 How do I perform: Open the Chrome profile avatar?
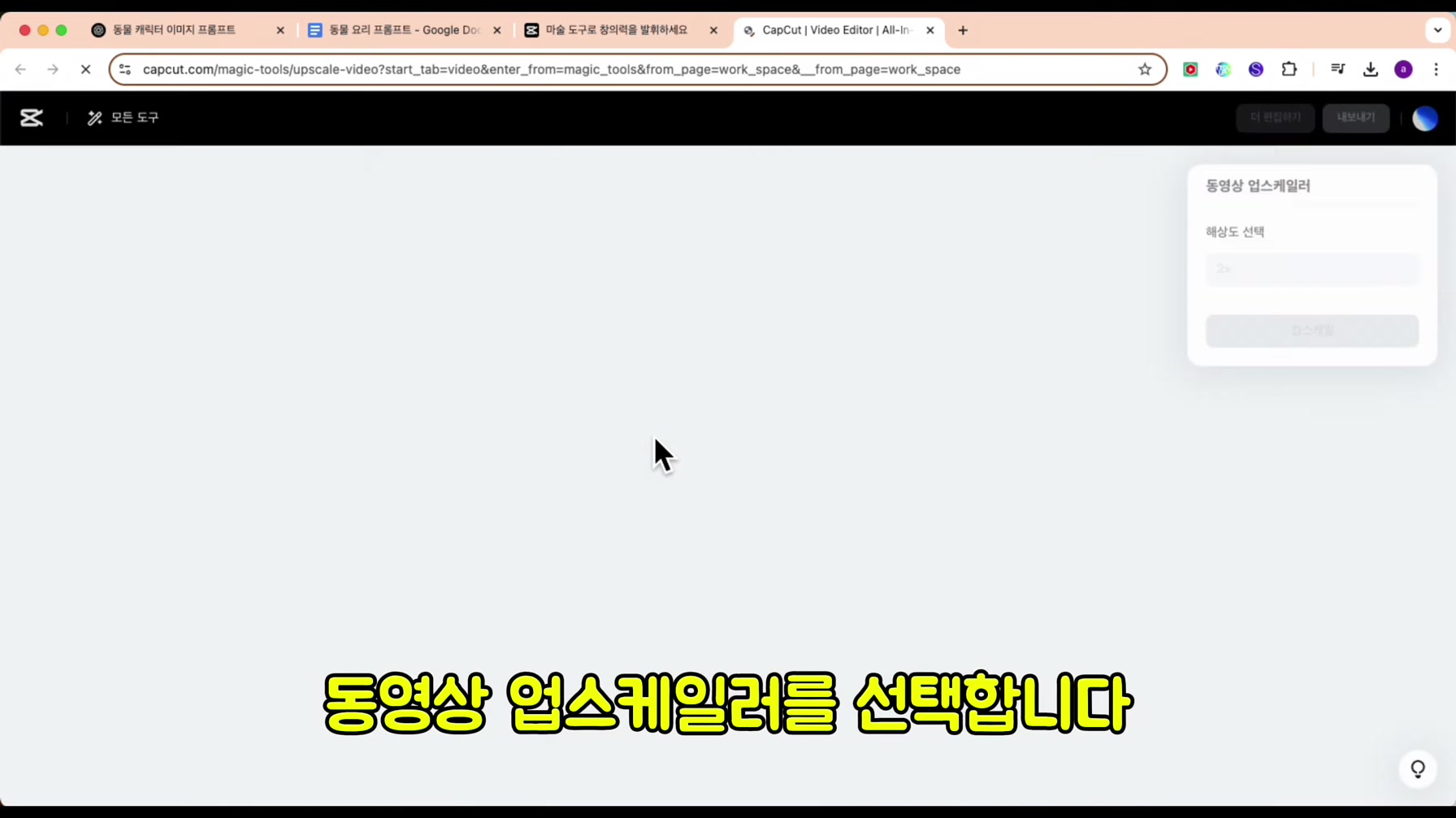coord(1403,70)
